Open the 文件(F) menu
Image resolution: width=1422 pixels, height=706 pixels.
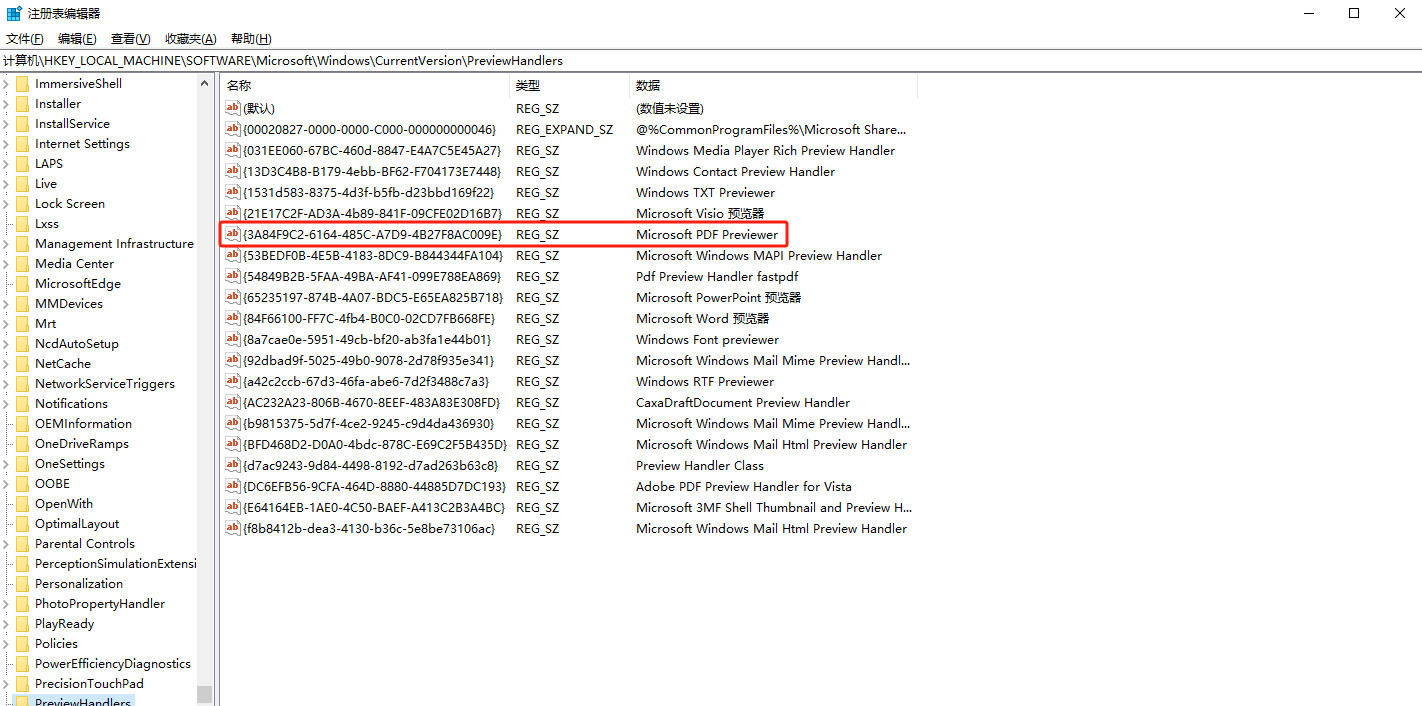[25, 39]
